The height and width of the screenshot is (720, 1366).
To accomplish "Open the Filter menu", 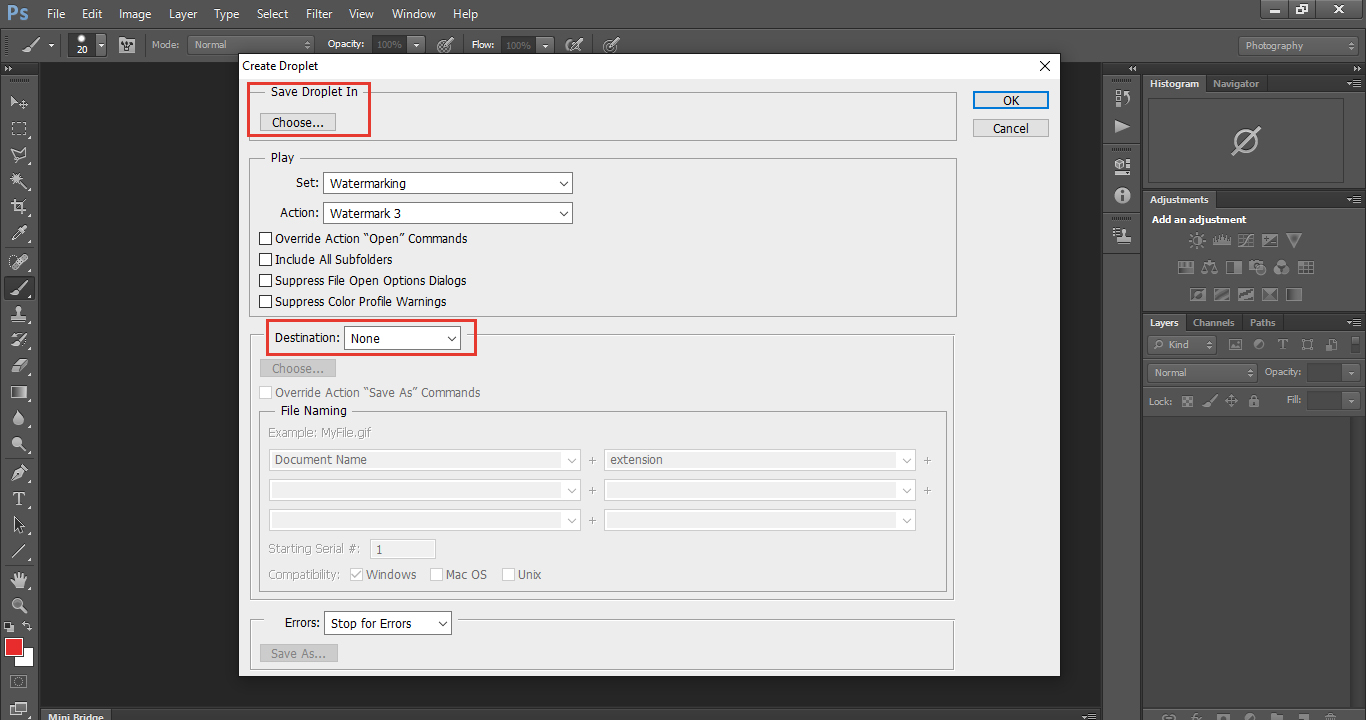I will (319, 14).
